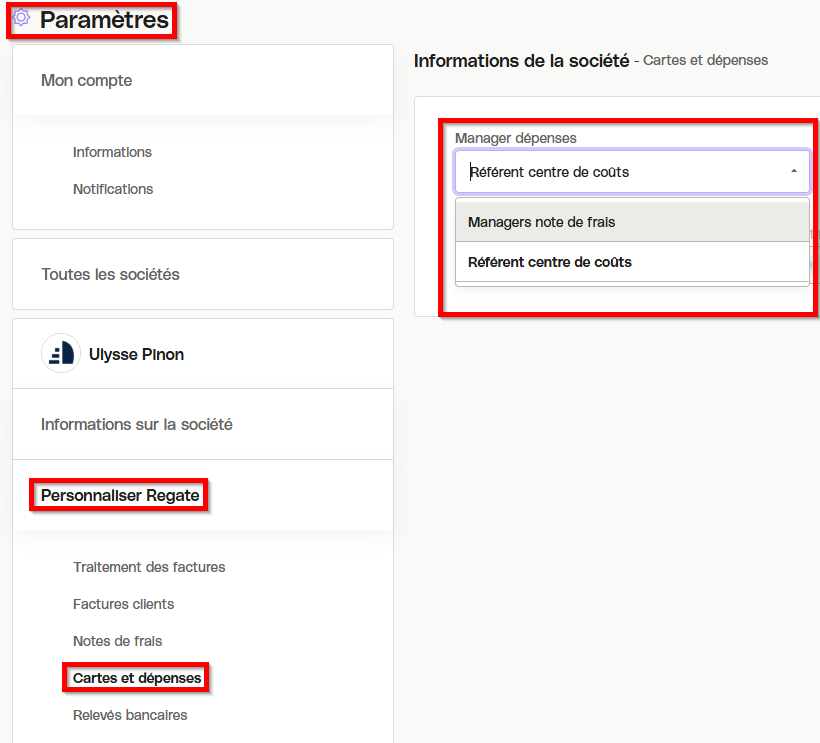The height and width of the screenshot is (743, 820).
Task: Open Notes de frais settings
Action: pyautogui.click(x=118, y=641)
